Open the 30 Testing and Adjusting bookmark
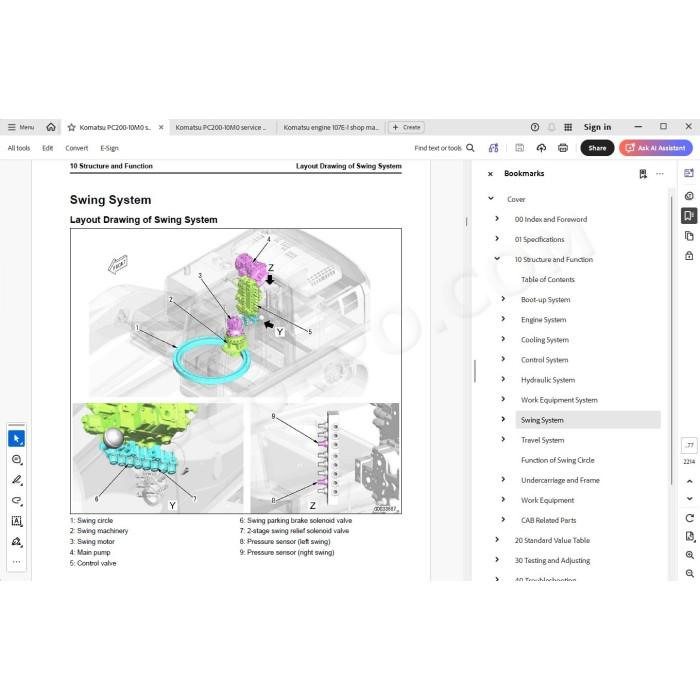Image resolution: width=700 pixels, height=700 pixels. point(552,560)
